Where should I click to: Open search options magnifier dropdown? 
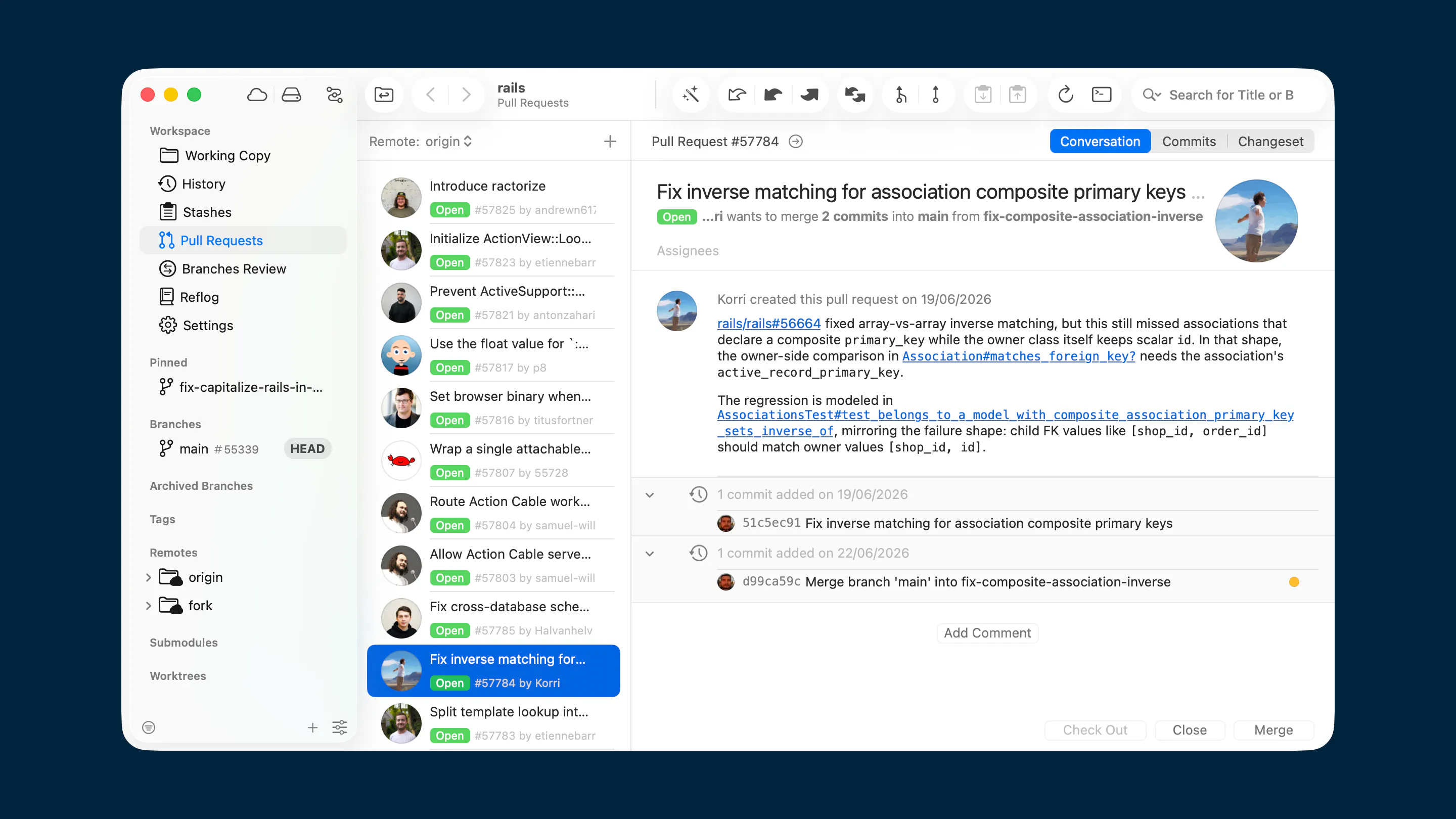tap(1151, 95)
